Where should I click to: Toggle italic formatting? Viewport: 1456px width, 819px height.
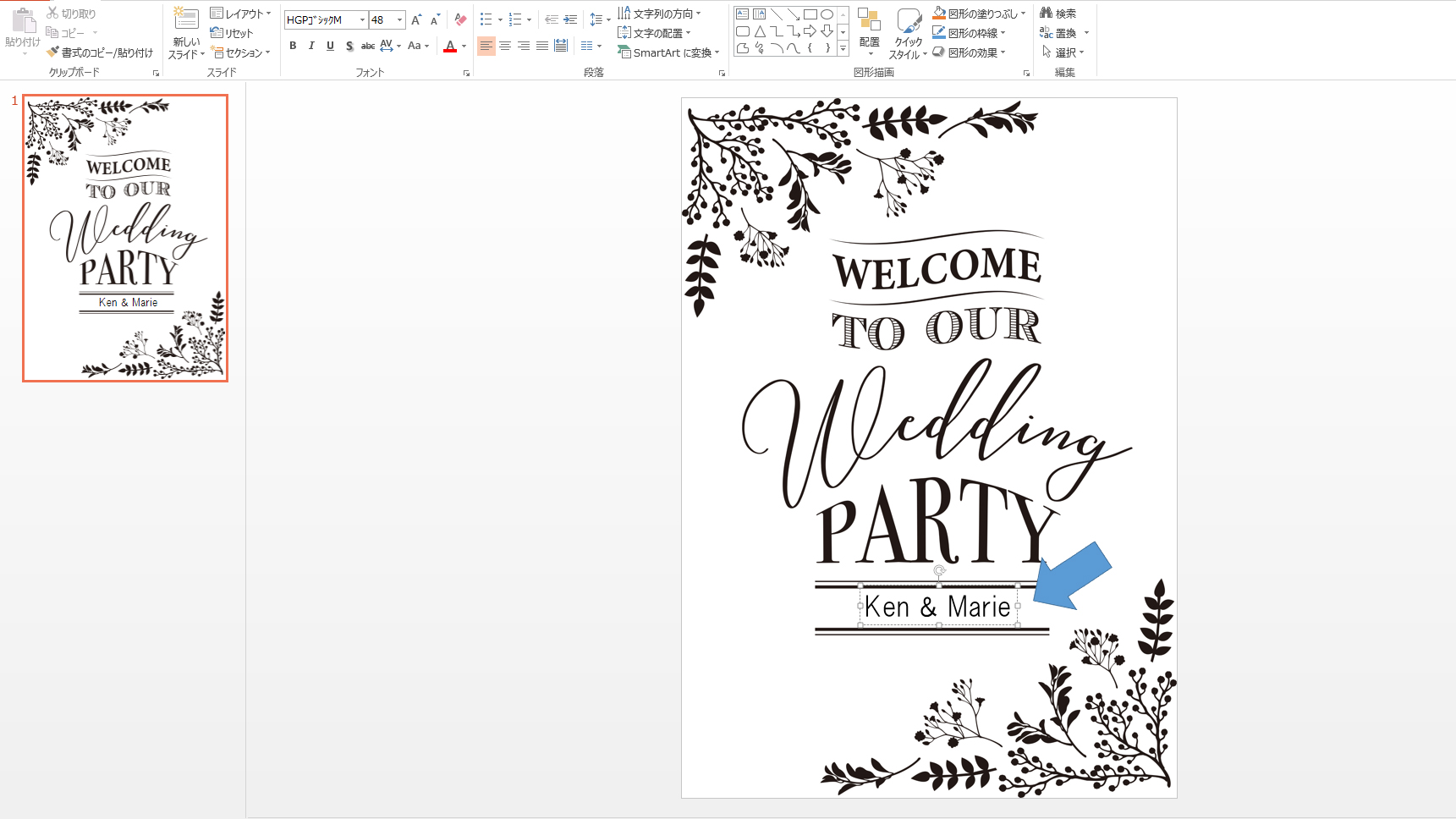(311, 46)
